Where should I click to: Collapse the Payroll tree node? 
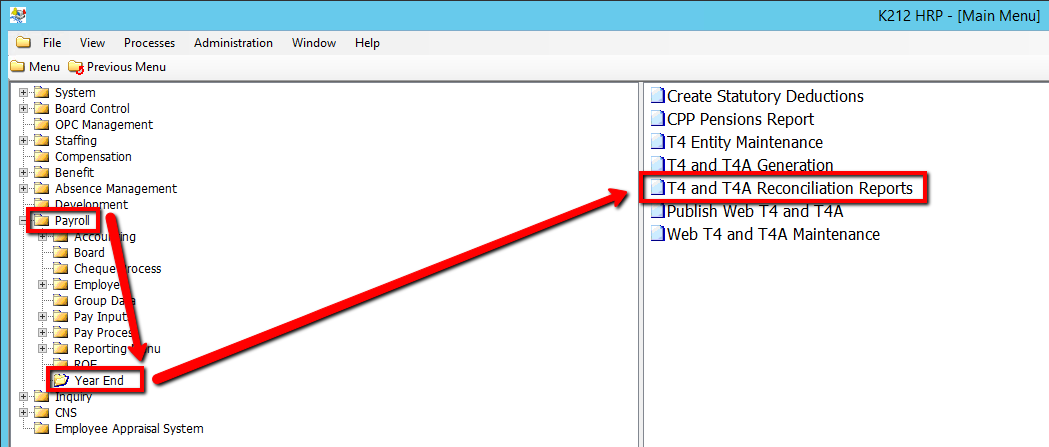(24, 221)
